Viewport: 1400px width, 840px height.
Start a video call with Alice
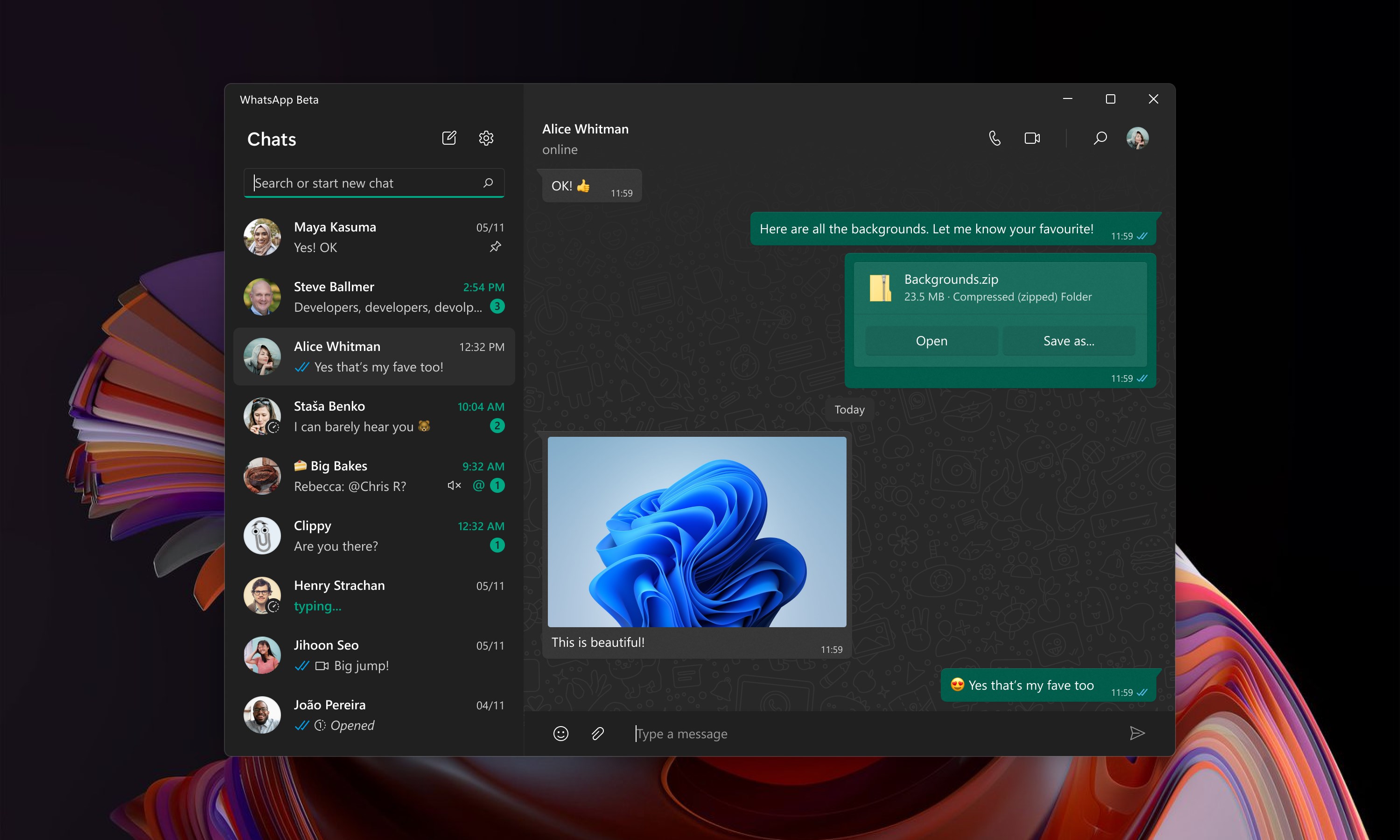(1032, 138)
